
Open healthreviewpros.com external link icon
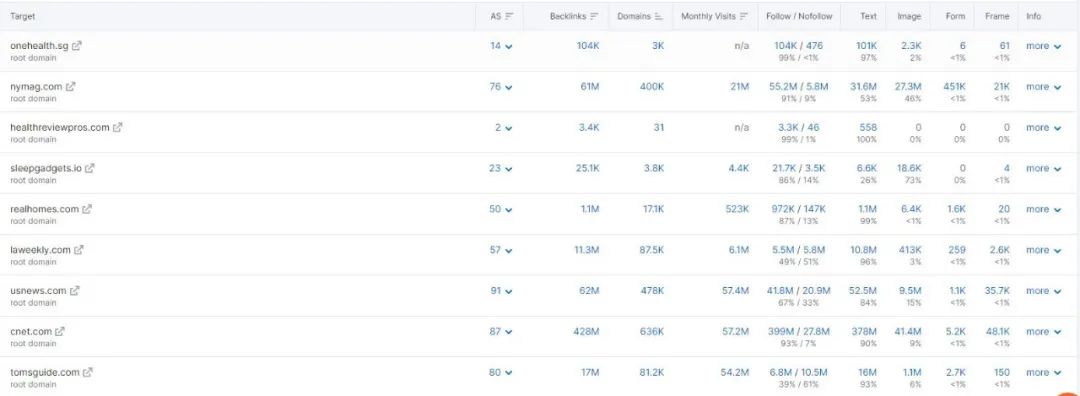tap(118, 127)
